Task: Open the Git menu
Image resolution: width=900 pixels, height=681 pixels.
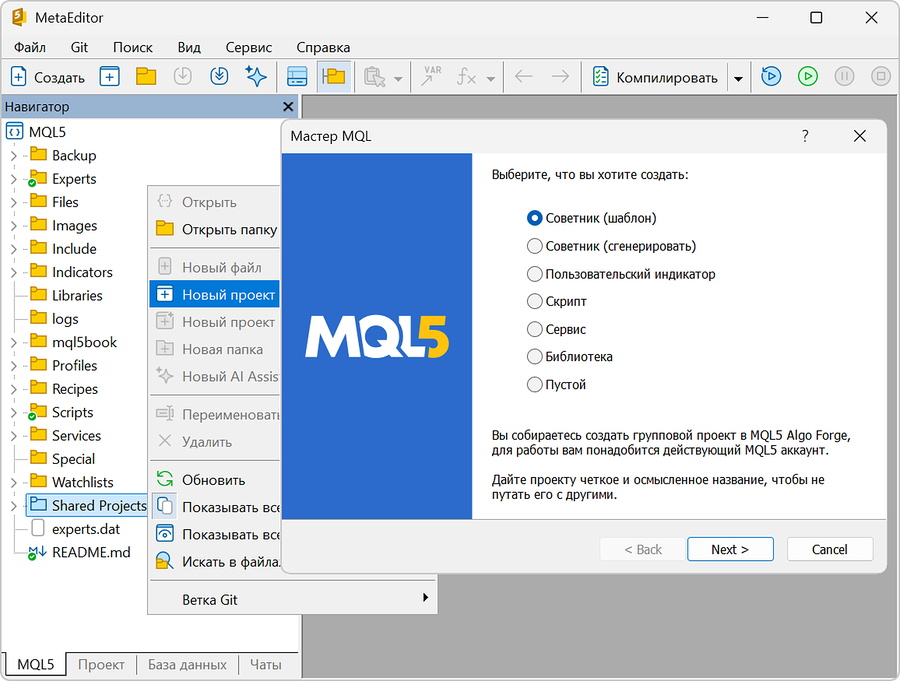Action: (x=79, y=47)
